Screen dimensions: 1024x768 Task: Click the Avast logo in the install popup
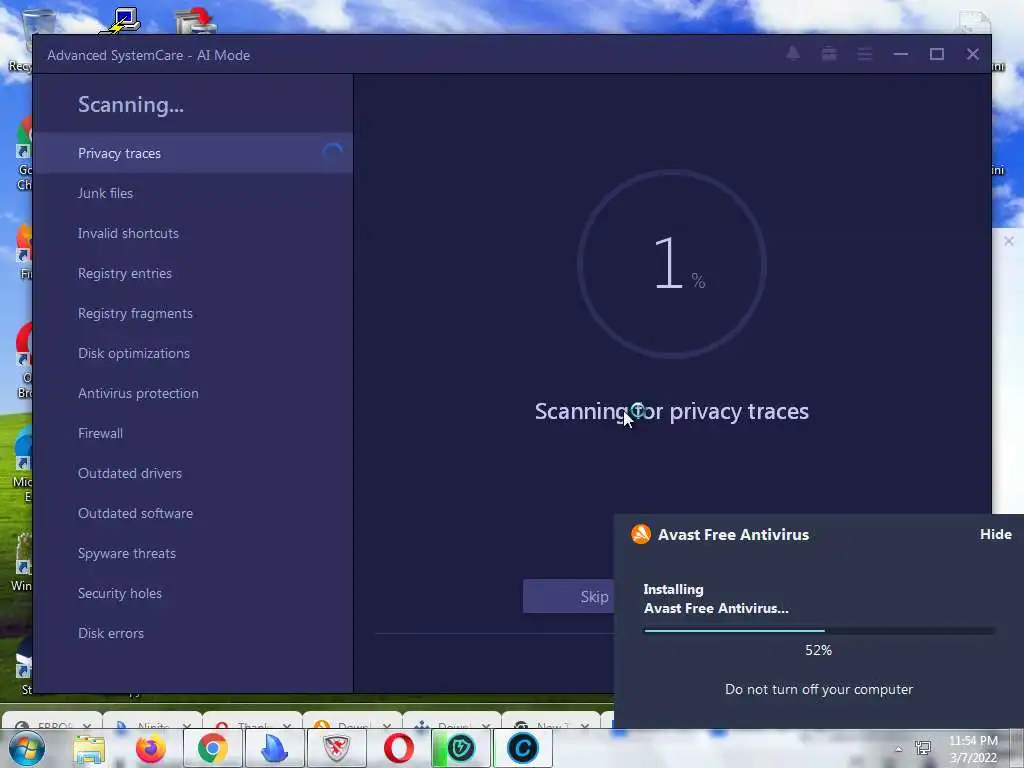point(641,534)
